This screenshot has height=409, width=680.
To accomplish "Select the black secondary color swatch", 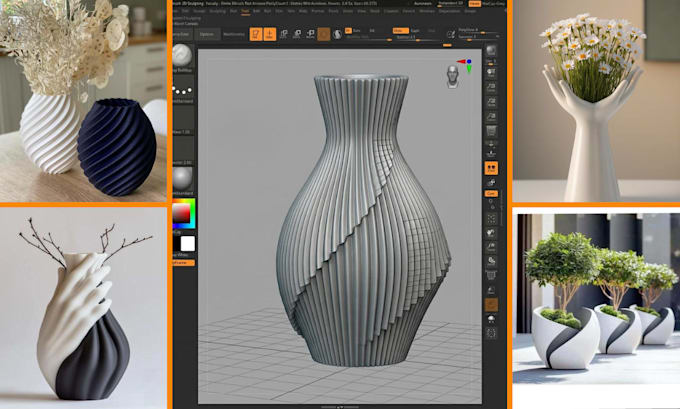I will (176, 244).
